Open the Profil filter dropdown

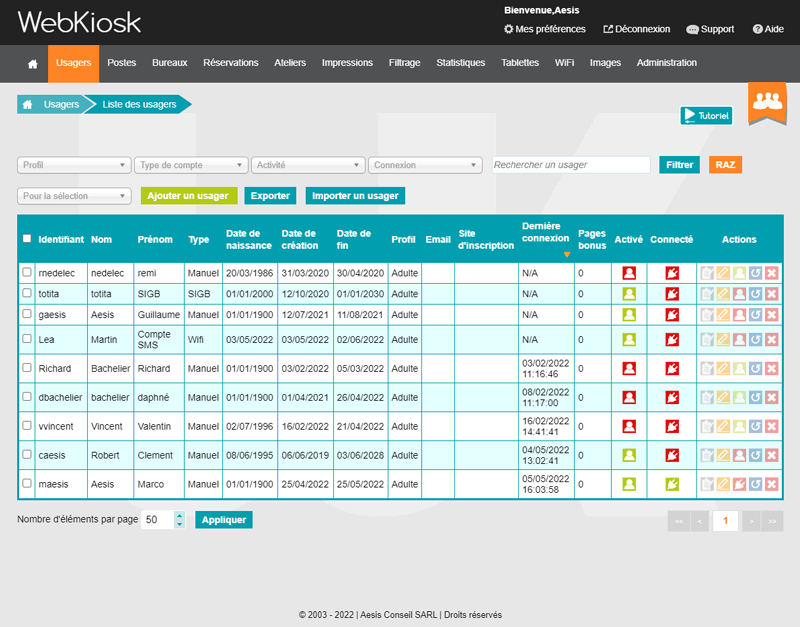(74, 165)
